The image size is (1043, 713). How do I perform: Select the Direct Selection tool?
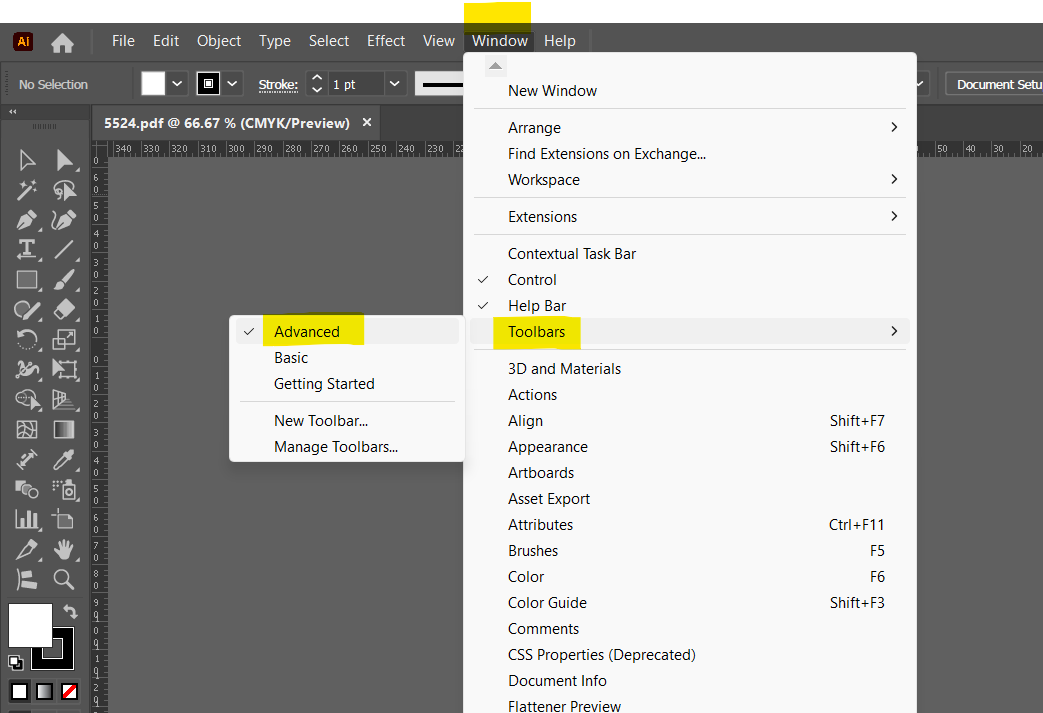click(65, 160)
